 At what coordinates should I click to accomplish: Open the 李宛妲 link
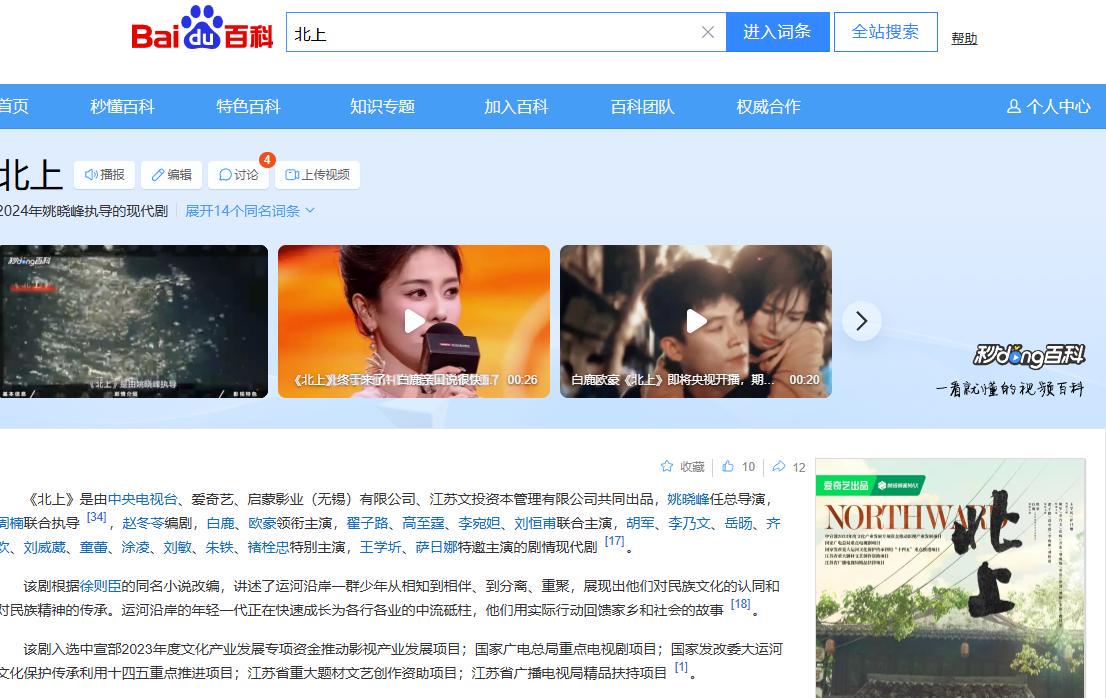pos(480,523)
